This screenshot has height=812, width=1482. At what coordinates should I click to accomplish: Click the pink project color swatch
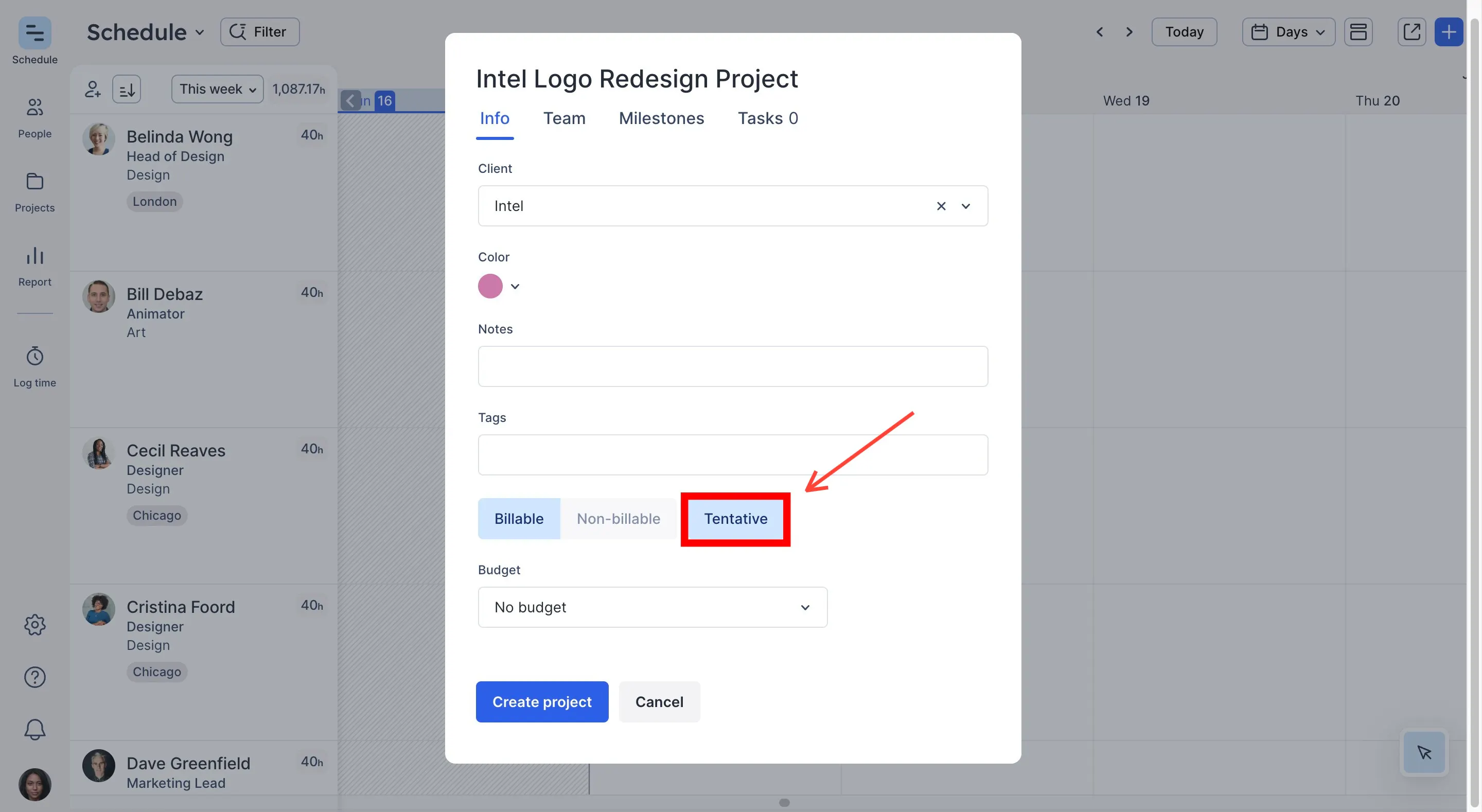tap(490, 286)
